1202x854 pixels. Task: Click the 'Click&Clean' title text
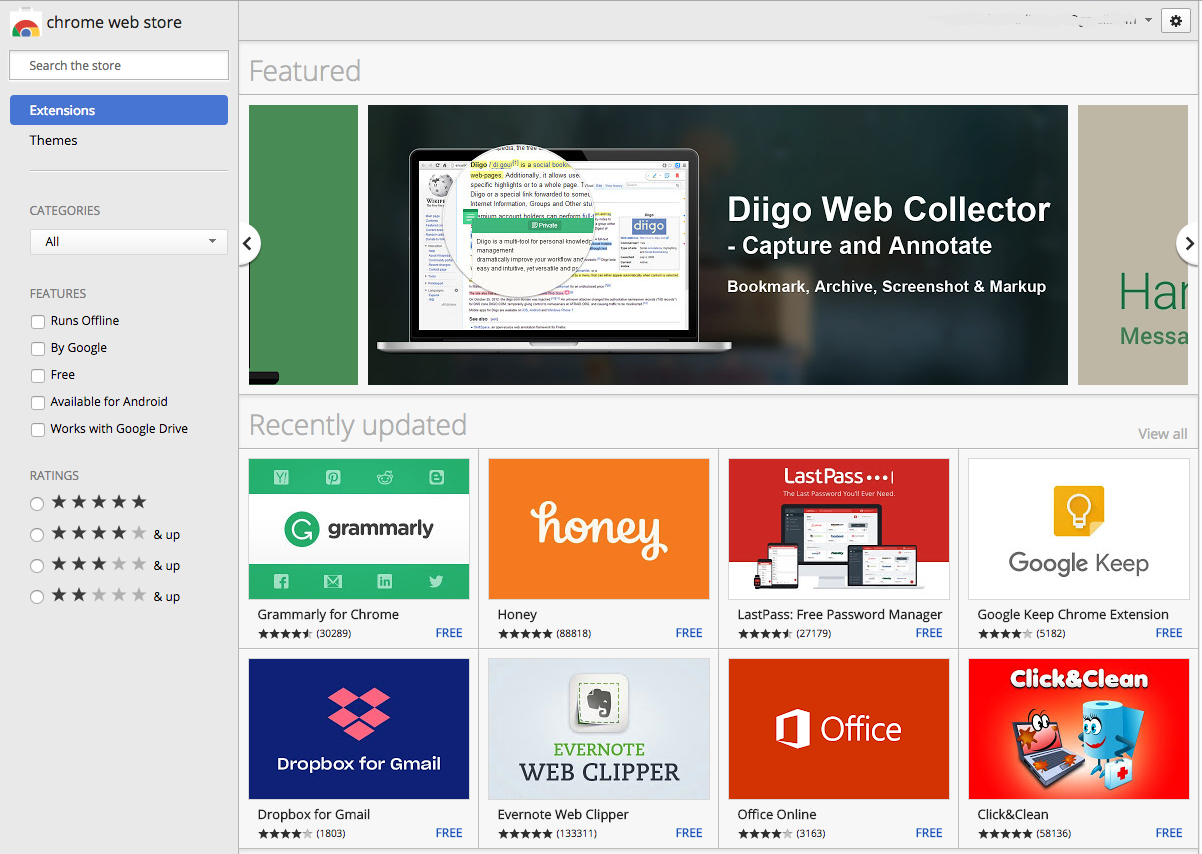pos(1013,814)
